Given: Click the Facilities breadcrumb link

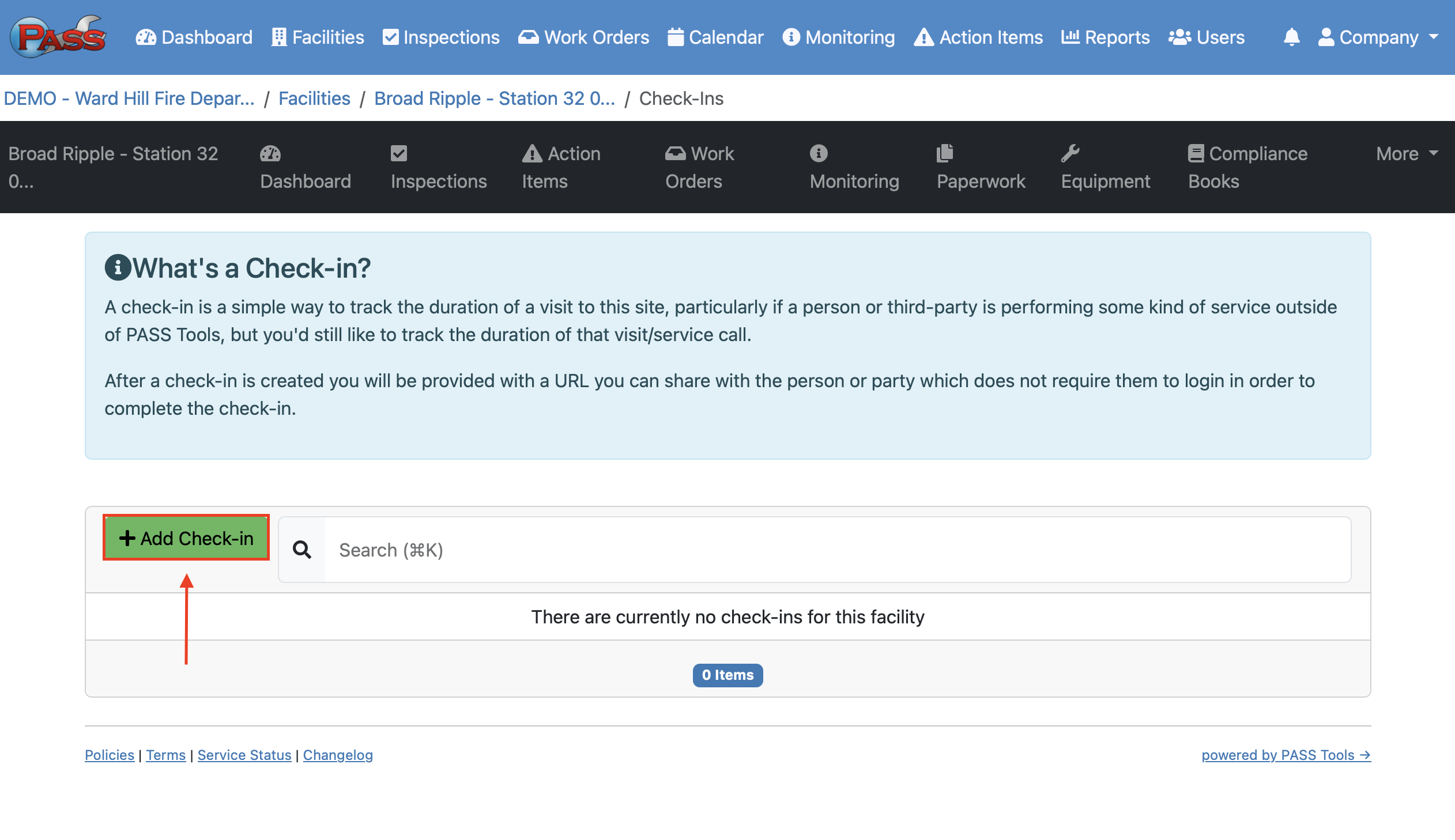Looking at the screenshot, I should coord(314,98).
